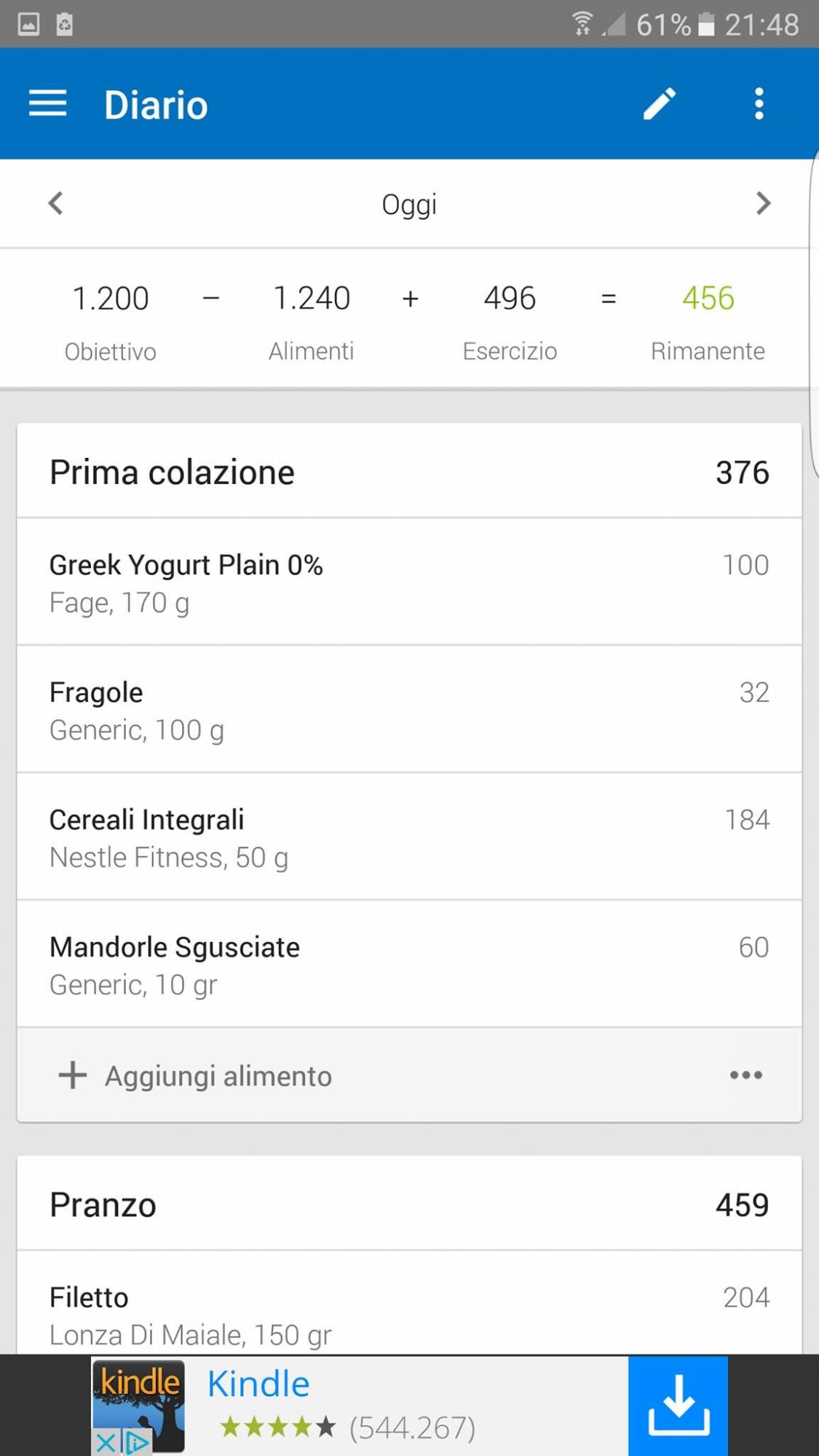The image size is (819, 1456).
Task: Tap the pencil edit icon
Action: [660, 104]
